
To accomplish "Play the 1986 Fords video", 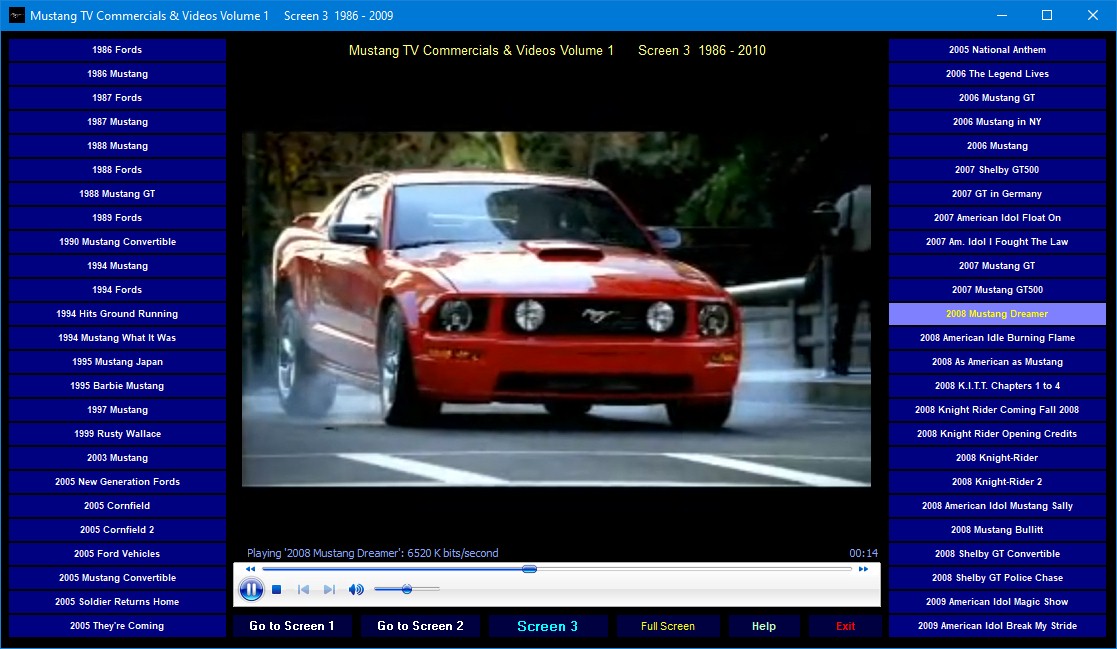I will tap(118, 50).
